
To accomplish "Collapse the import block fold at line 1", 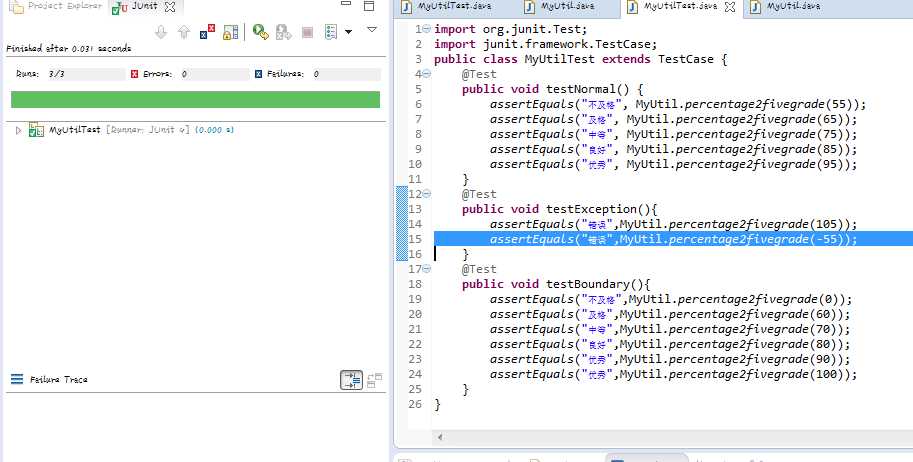I will pyautogui.click(x=427, y=29).
